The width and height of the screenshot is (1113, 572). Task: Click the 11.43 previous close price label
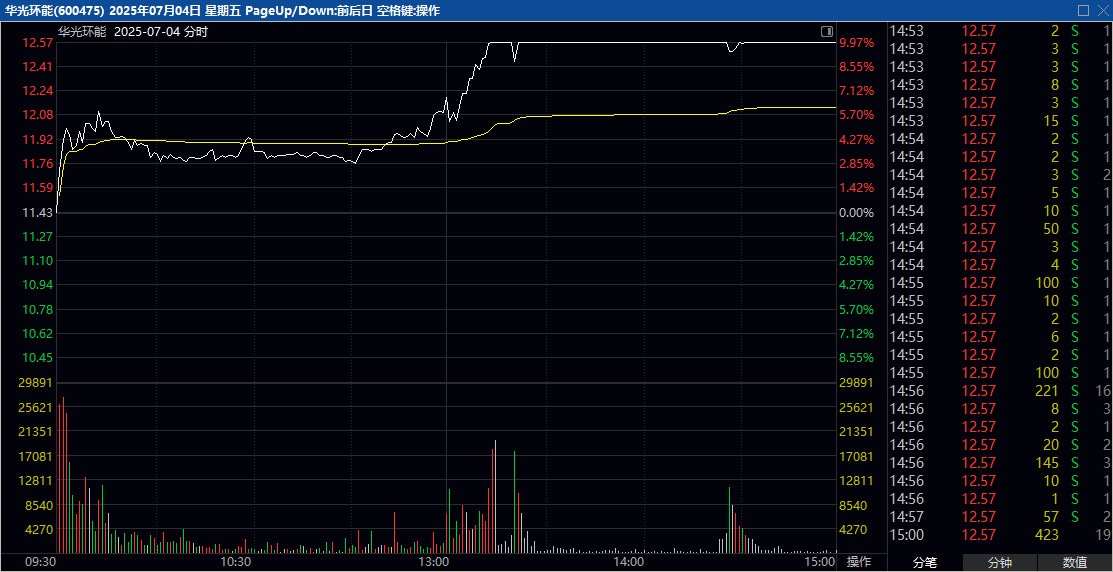click(38, 213)
